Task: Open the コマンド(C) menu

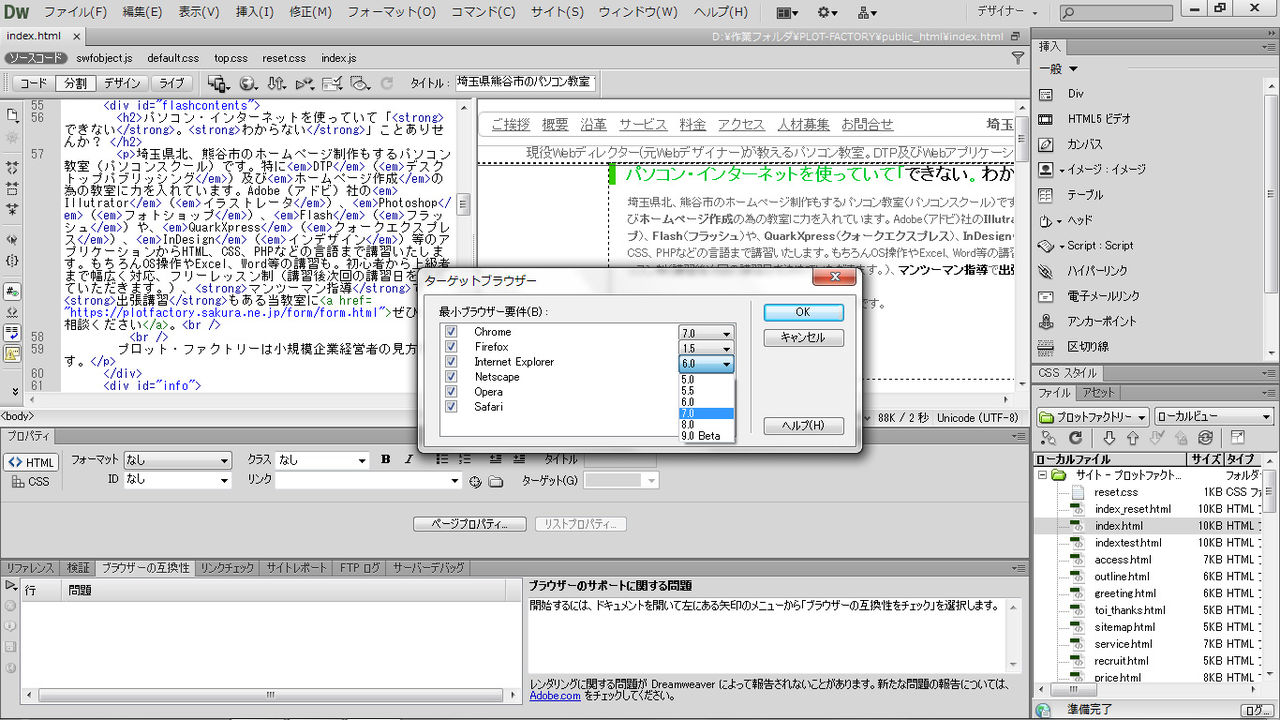Action: pos(483,12)
